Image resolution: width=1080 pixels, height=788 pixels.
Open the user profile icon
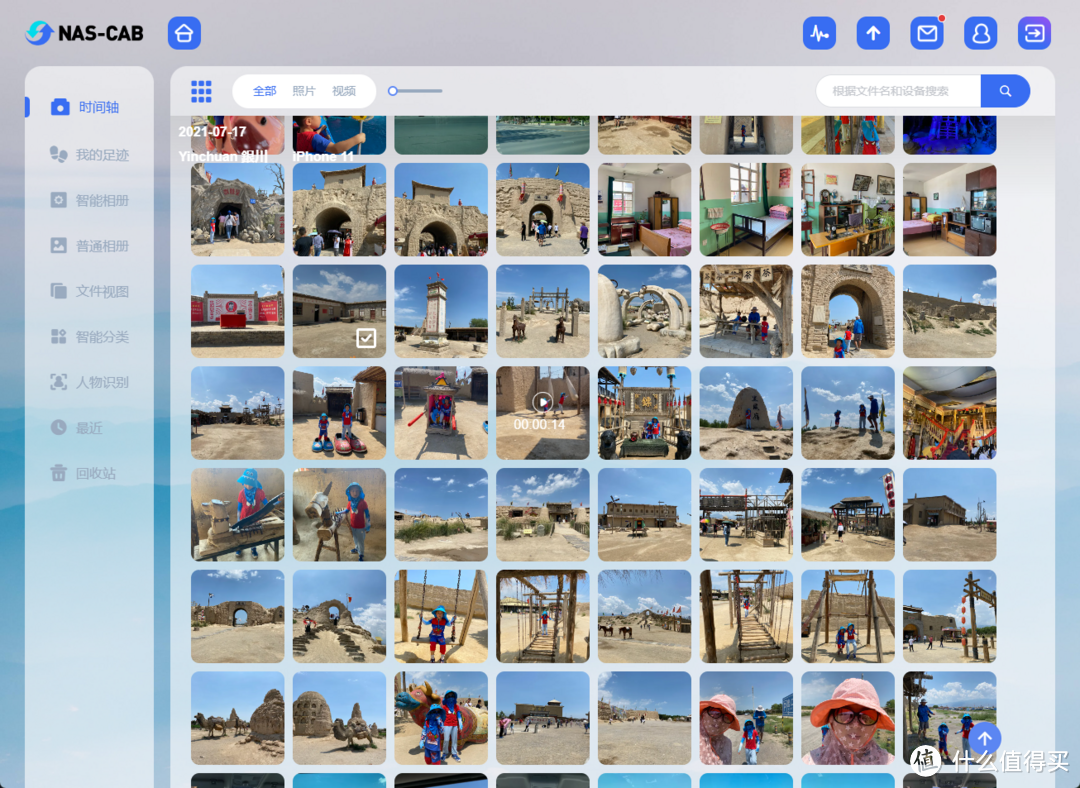point(980,33)
